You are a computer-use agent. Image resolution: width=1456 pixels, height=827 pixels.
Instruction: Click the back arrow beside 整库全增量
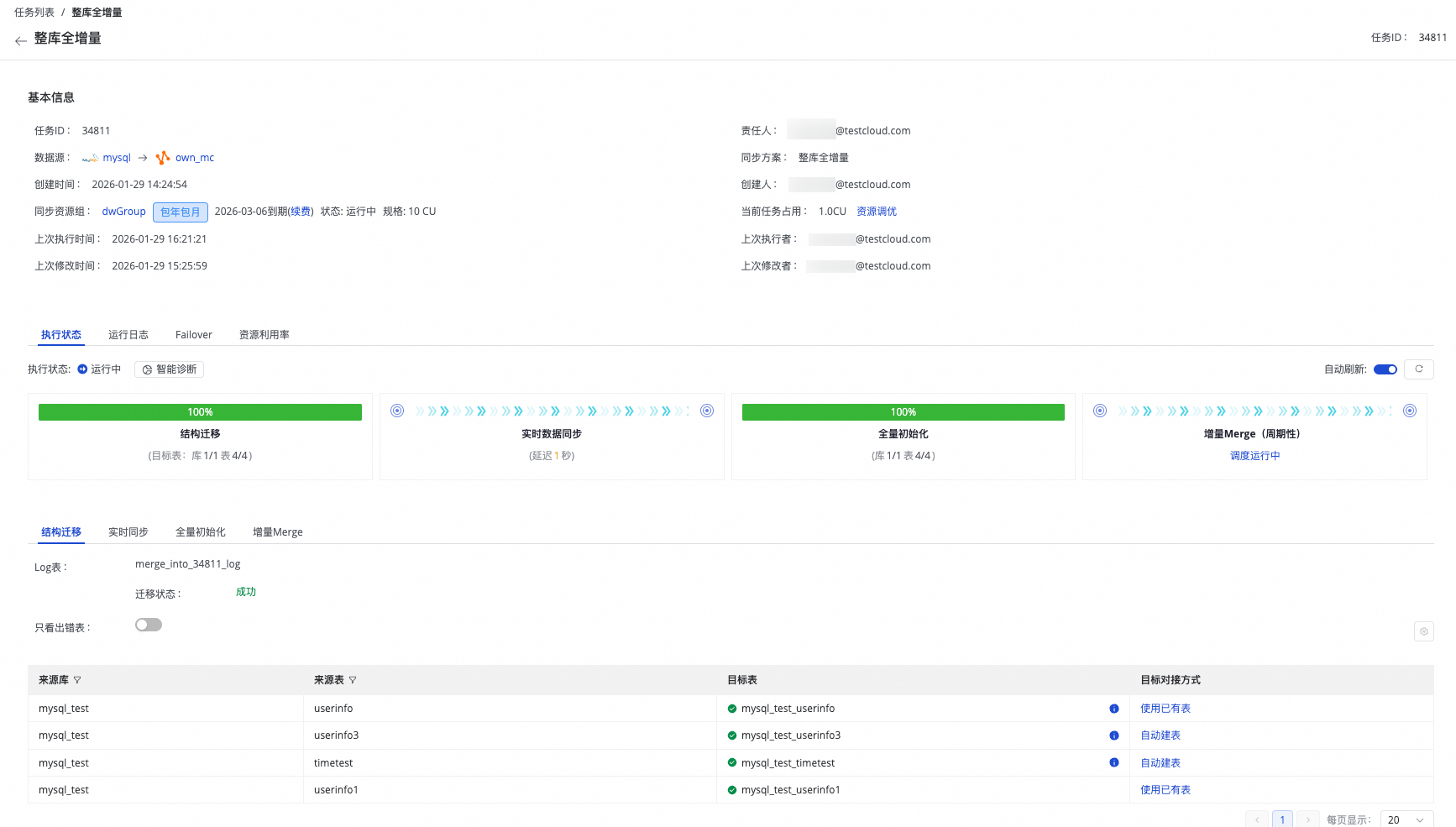(x=21, y=40)
